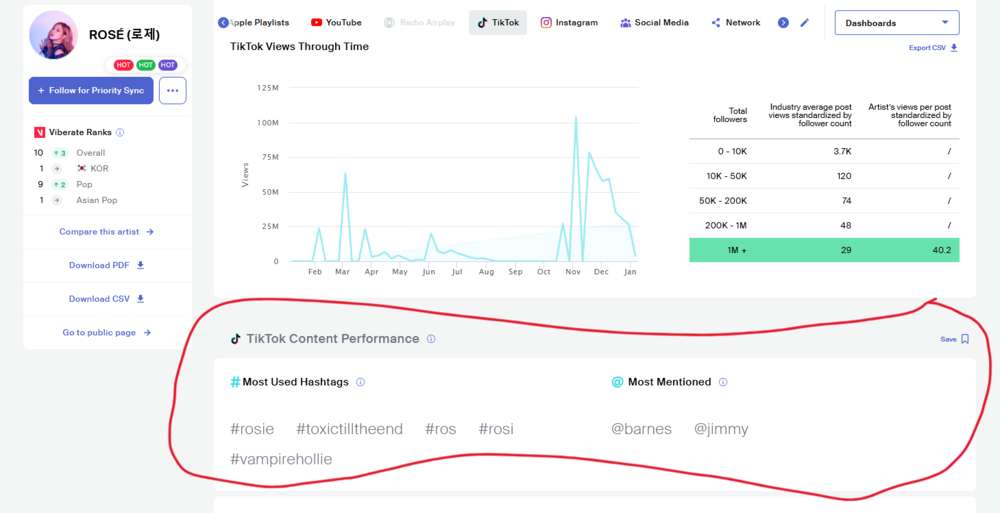Select the Social Media tab
1000x513 pixels.
click(x=654, y=23)
